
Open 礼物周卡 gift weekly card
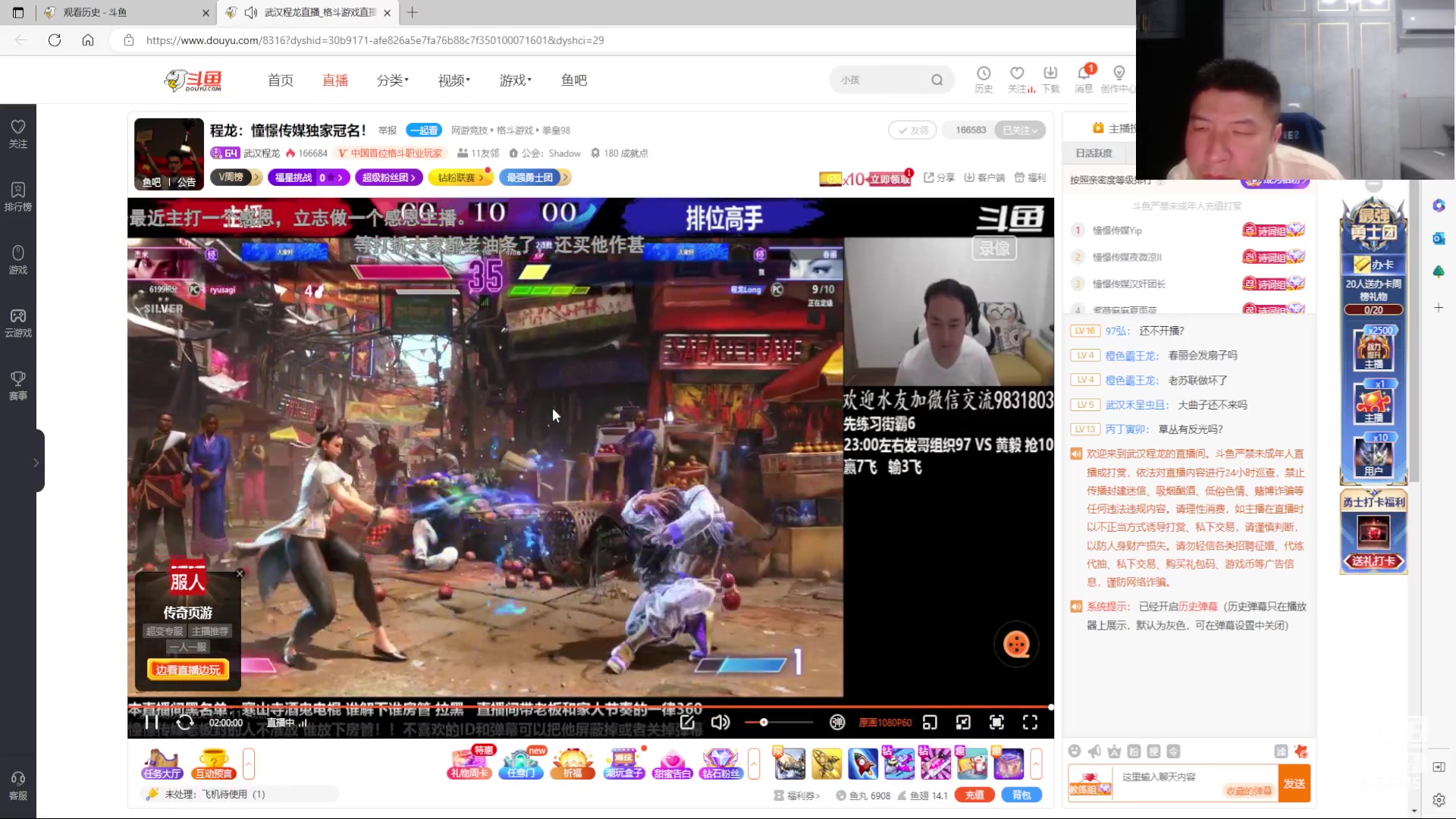[x=469, y=764]
